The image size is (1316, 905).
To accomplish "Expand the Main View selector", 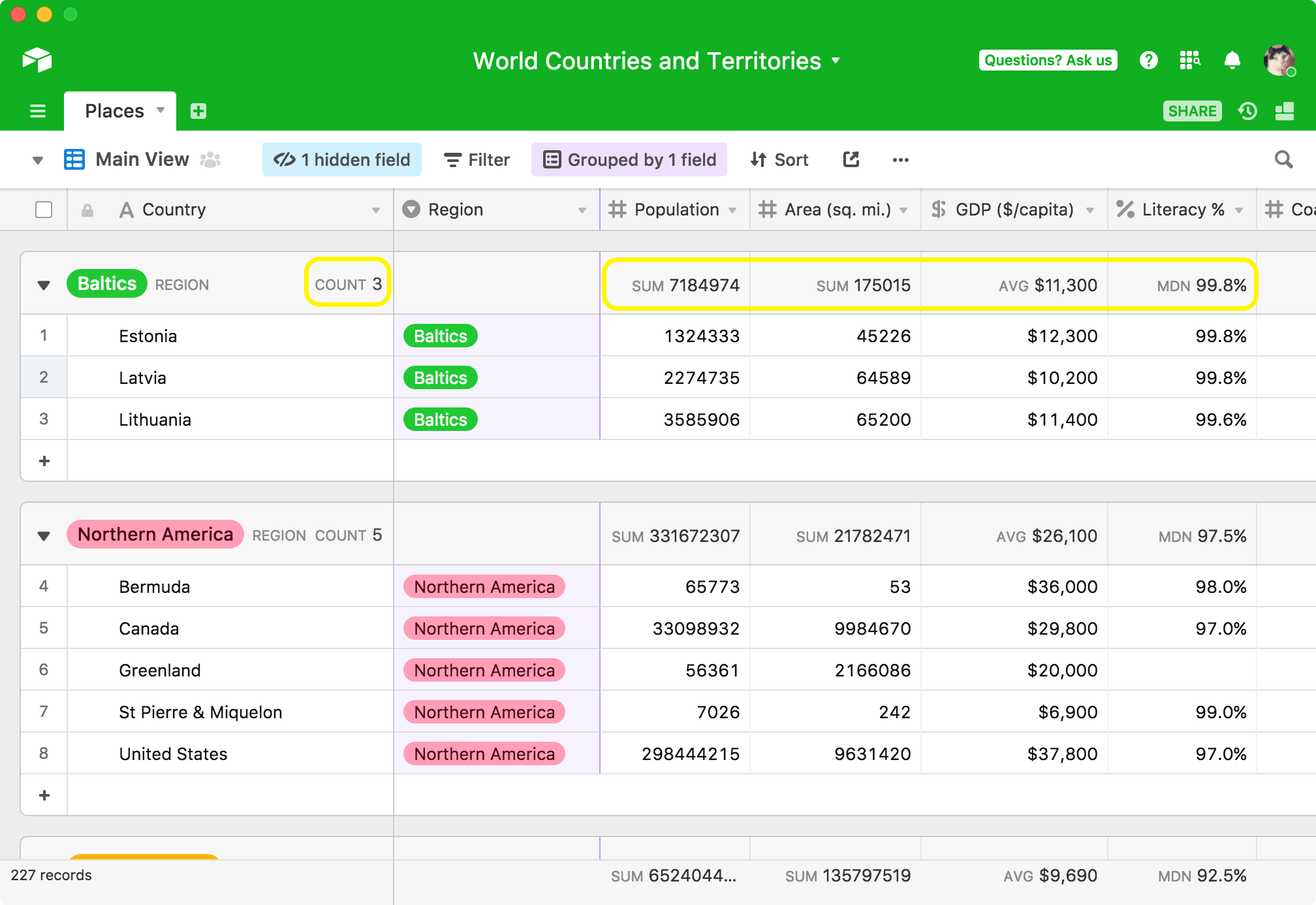I will click(37, 159).
